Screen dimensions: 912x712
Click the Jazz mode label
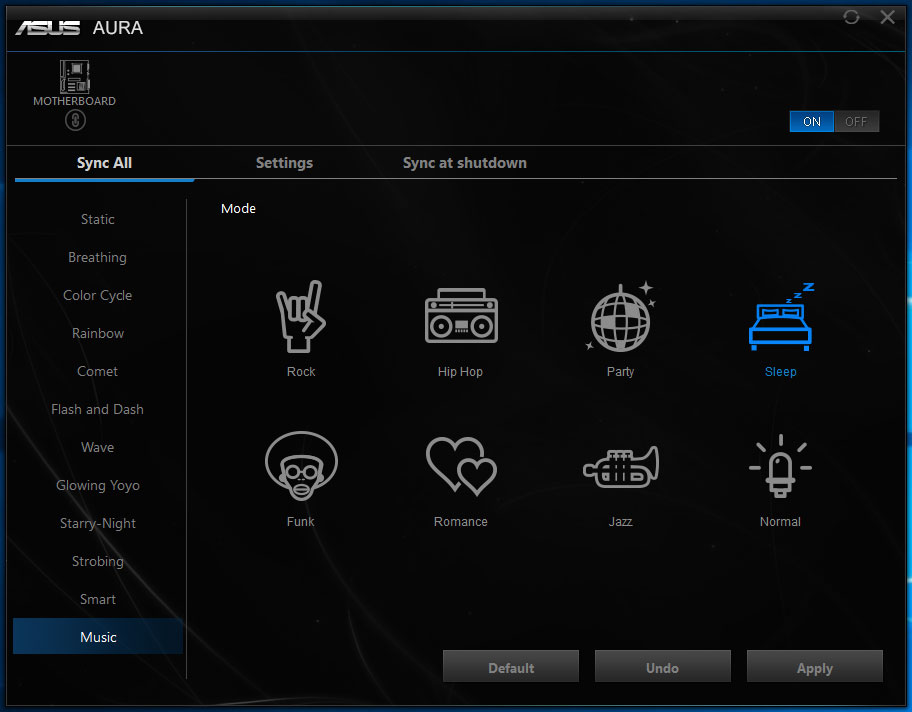(x=621, y=522)
